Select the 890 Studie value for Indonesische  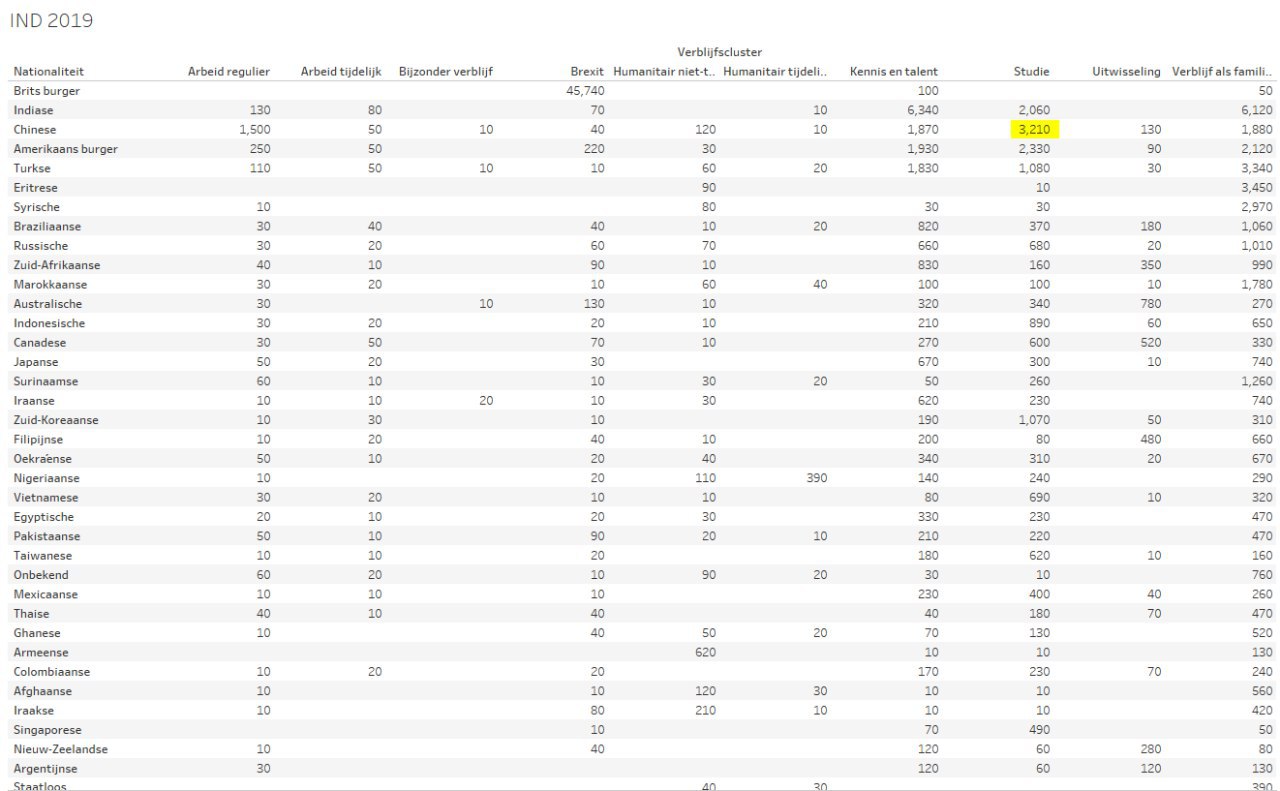[1039, 323]
